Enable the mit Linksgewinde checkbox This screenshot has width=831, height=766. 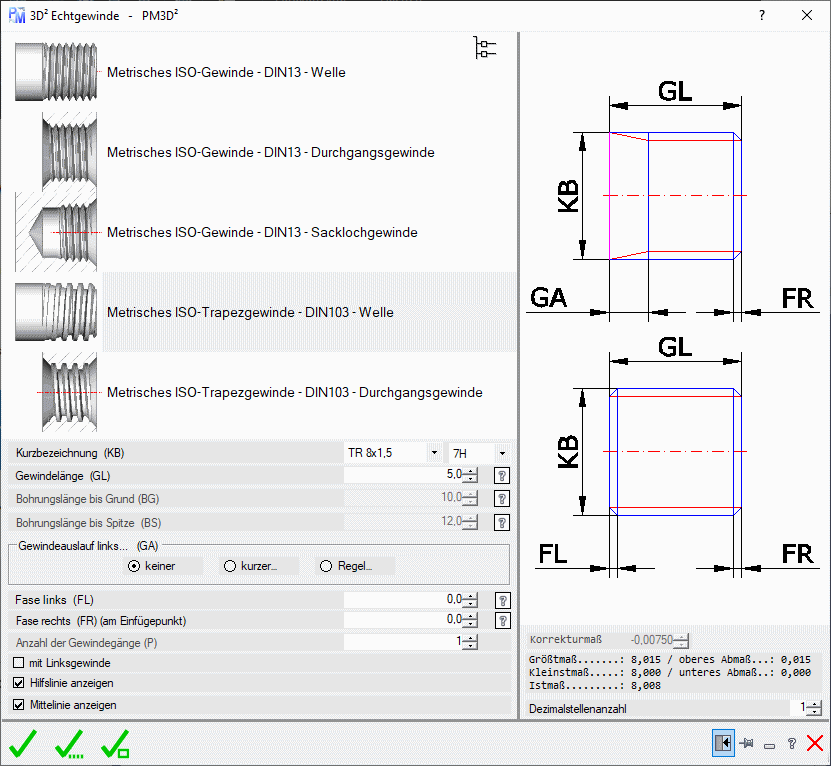click(16, 662)
